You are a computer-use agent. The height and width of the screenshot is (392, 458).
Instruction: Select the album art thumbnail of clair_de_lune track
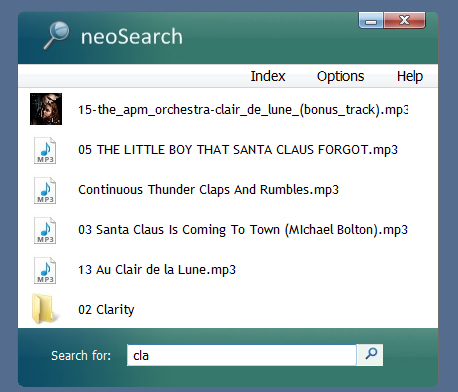(46, 109)
